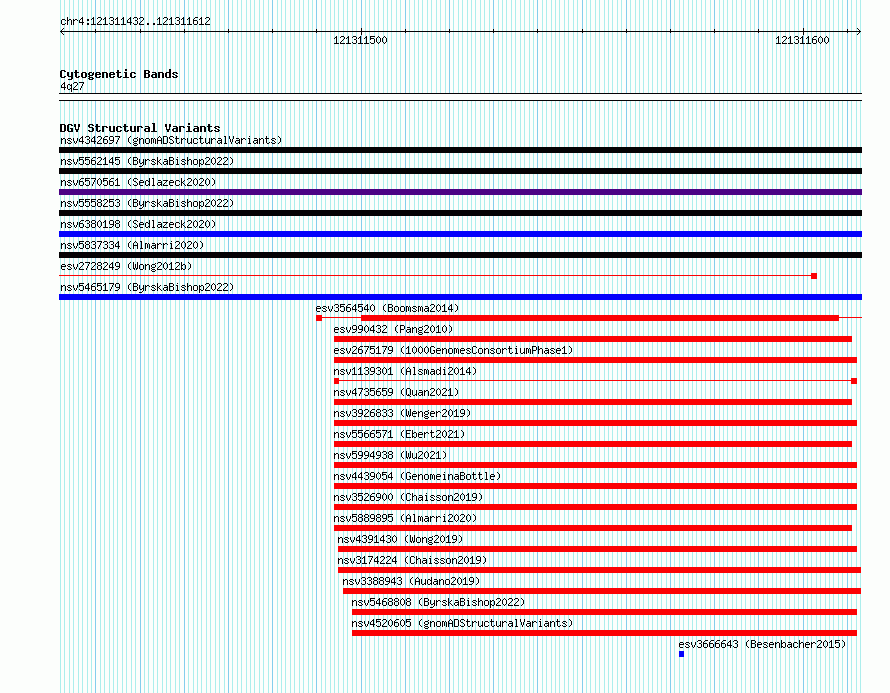The width and height of the screenshot is (890, 693).
Task: Open nsv5889895 (Almarri2020) label
Action: [x=405, y=518]
